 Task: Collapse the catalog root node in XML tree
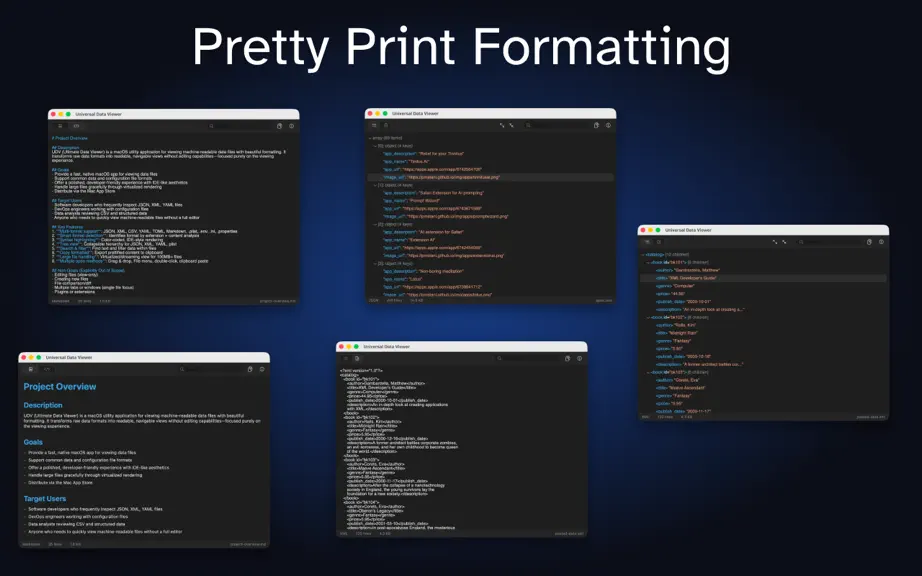pyautogui.click(x=643, y=254)
